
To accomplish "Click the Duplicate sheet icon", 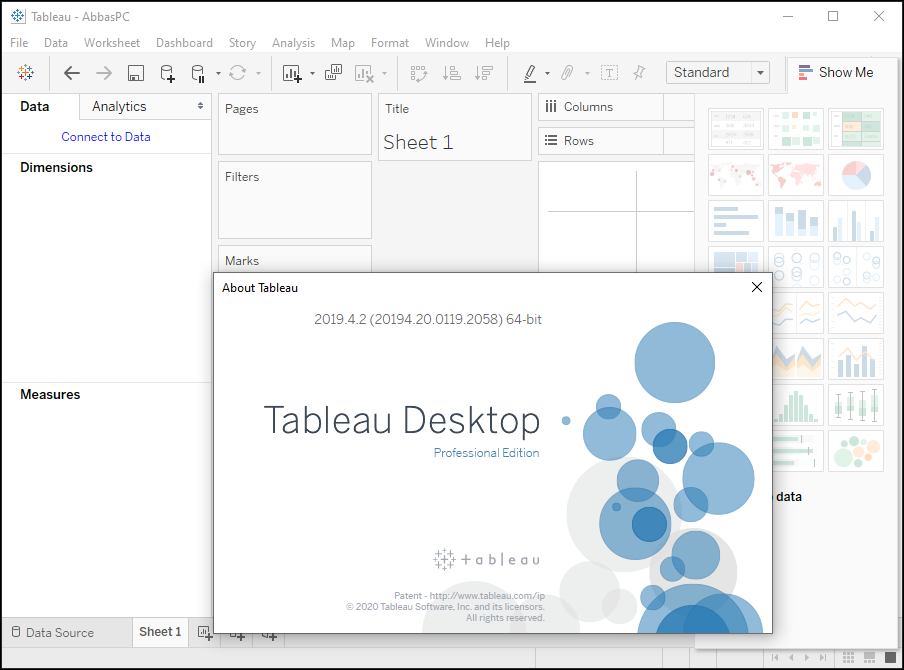I will pos(333,73).
